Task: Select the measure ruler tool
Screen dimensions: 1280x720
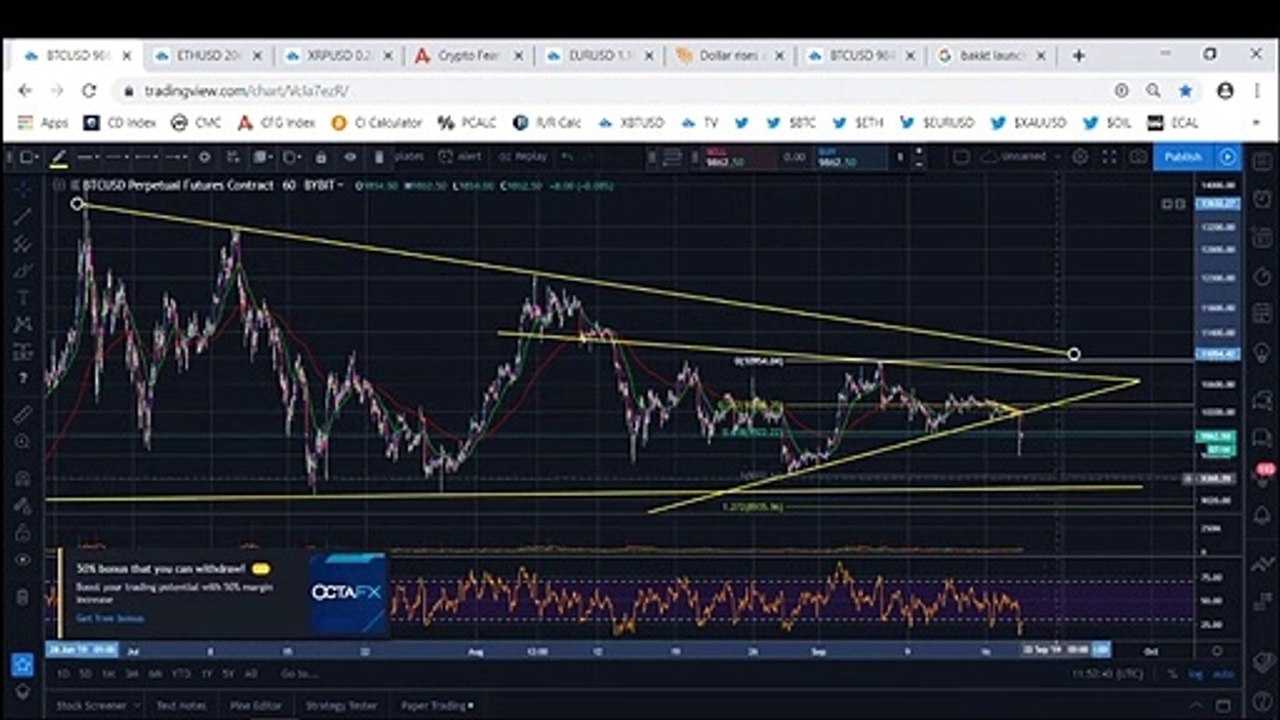Action: 22,413
